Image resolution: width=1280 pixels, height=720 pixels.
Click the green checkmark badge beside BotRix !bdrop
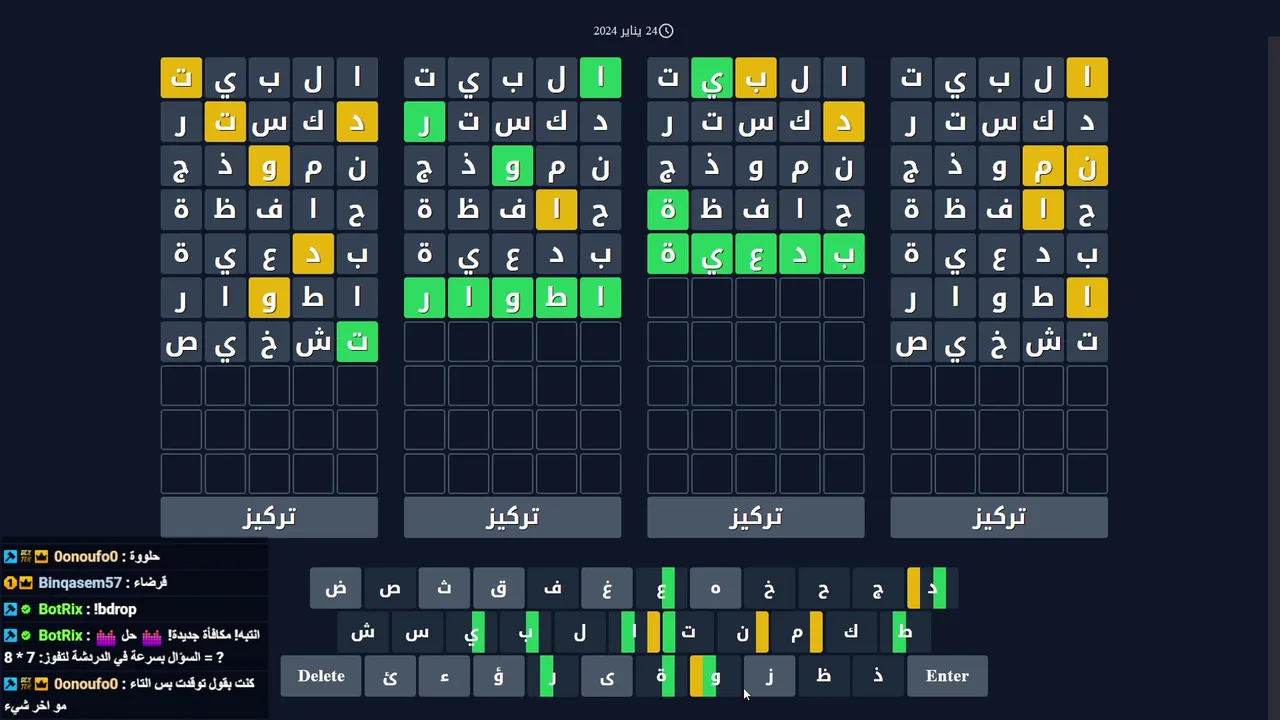coord(27,609)
